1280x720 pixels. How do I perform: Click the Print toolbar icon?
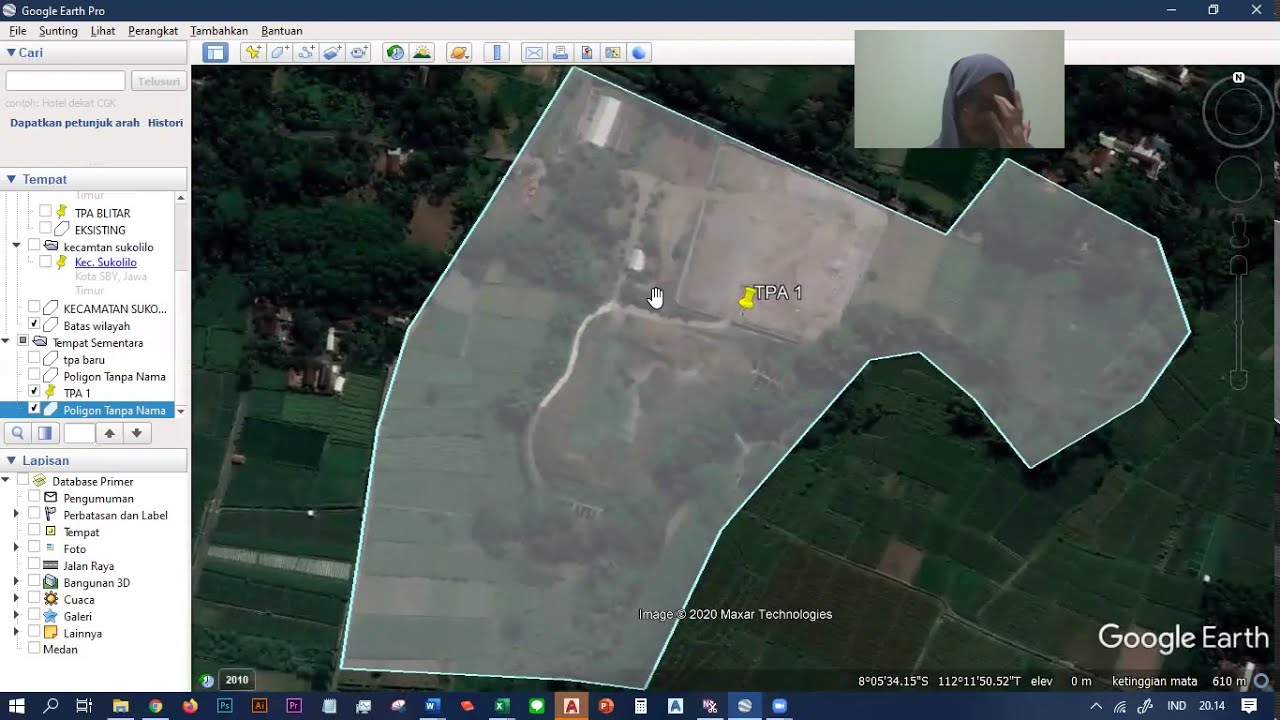pos(560,52)
